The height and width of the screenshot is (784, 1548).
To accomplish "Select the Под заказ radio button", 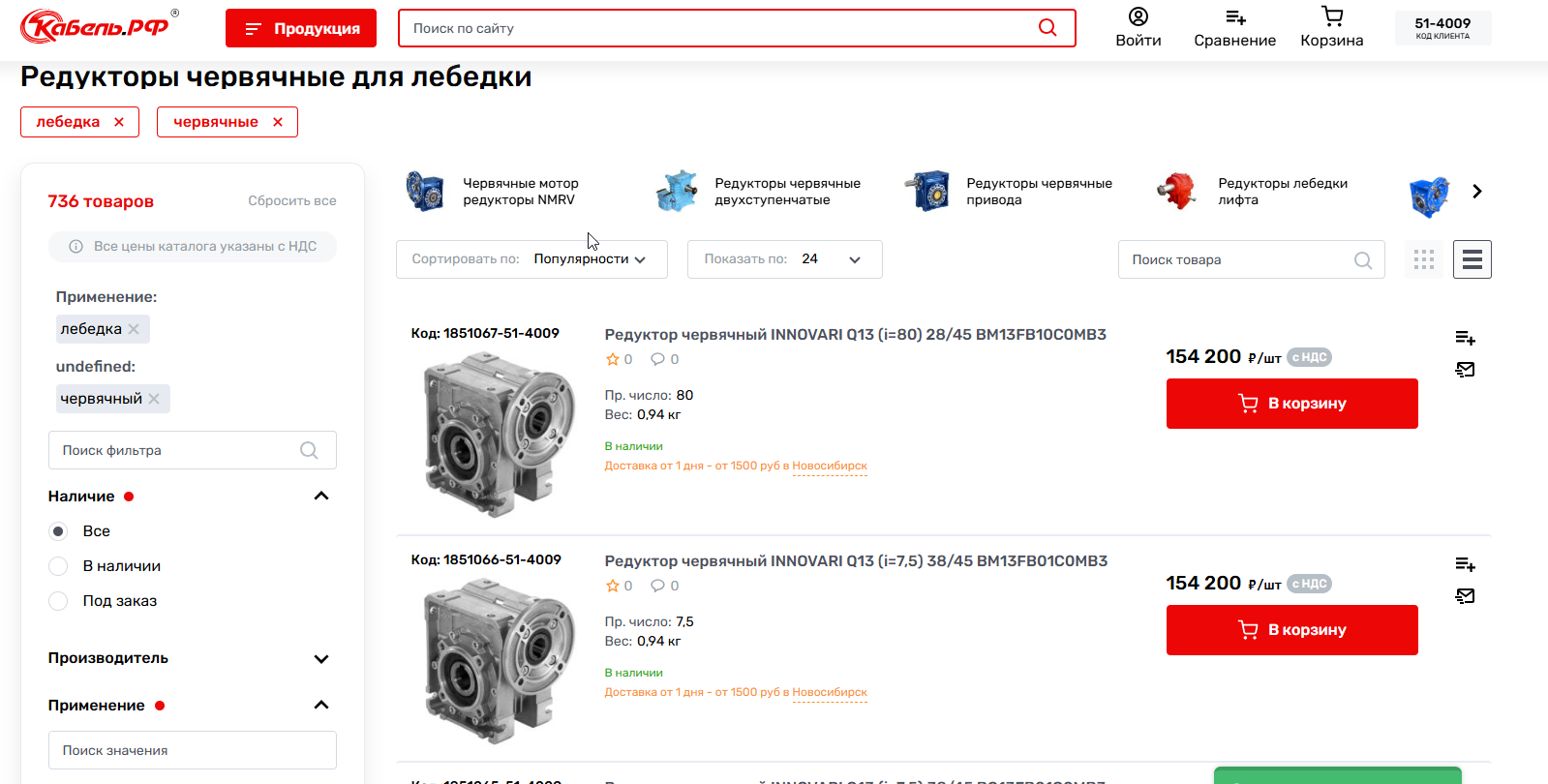I will (58, 601).
